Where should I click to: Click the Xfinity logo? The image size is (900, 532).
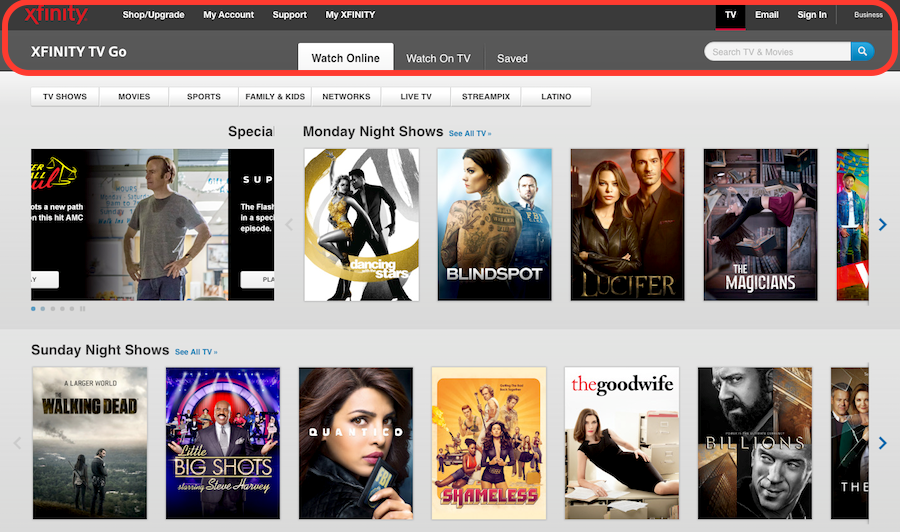coord(56,15)
